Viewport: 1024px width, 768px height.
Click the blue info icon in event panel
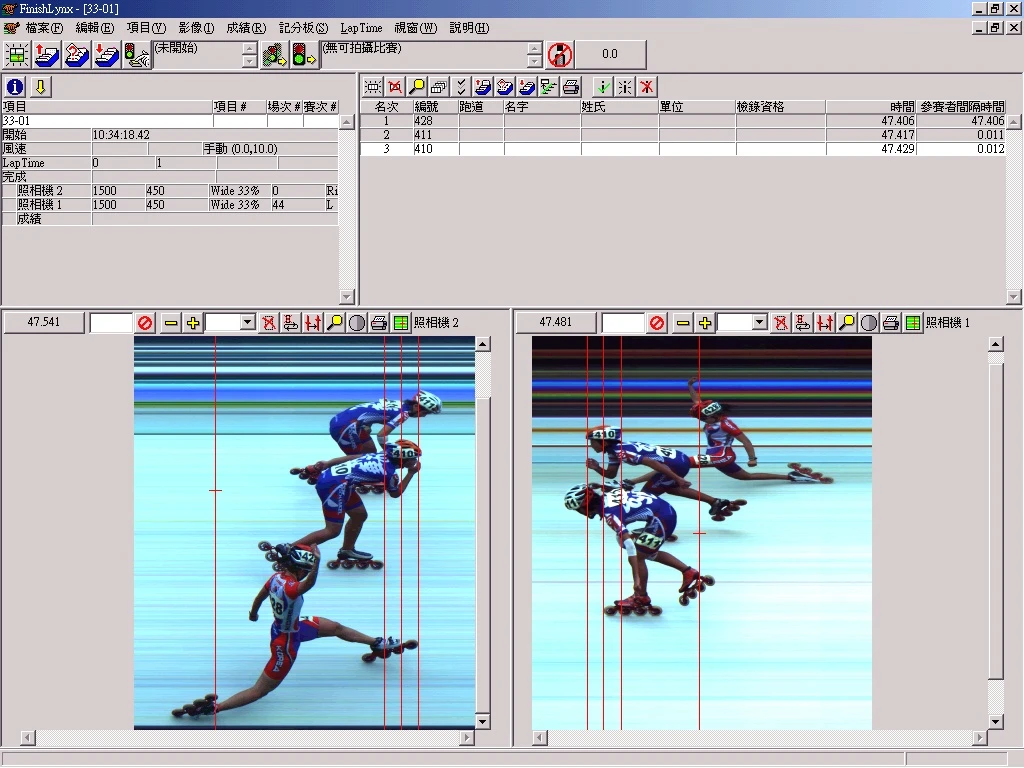(x=15, y=87)
